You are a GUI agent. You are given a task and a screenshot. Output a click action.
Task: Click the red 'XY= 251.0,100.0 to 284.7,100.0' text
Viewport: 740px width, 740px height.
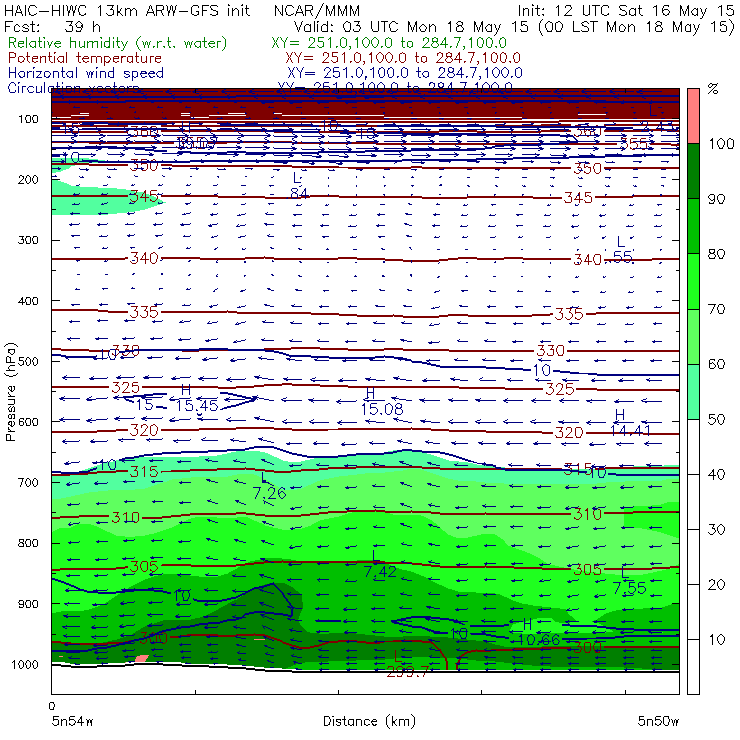pyautogui.click(x=403, y=58)
